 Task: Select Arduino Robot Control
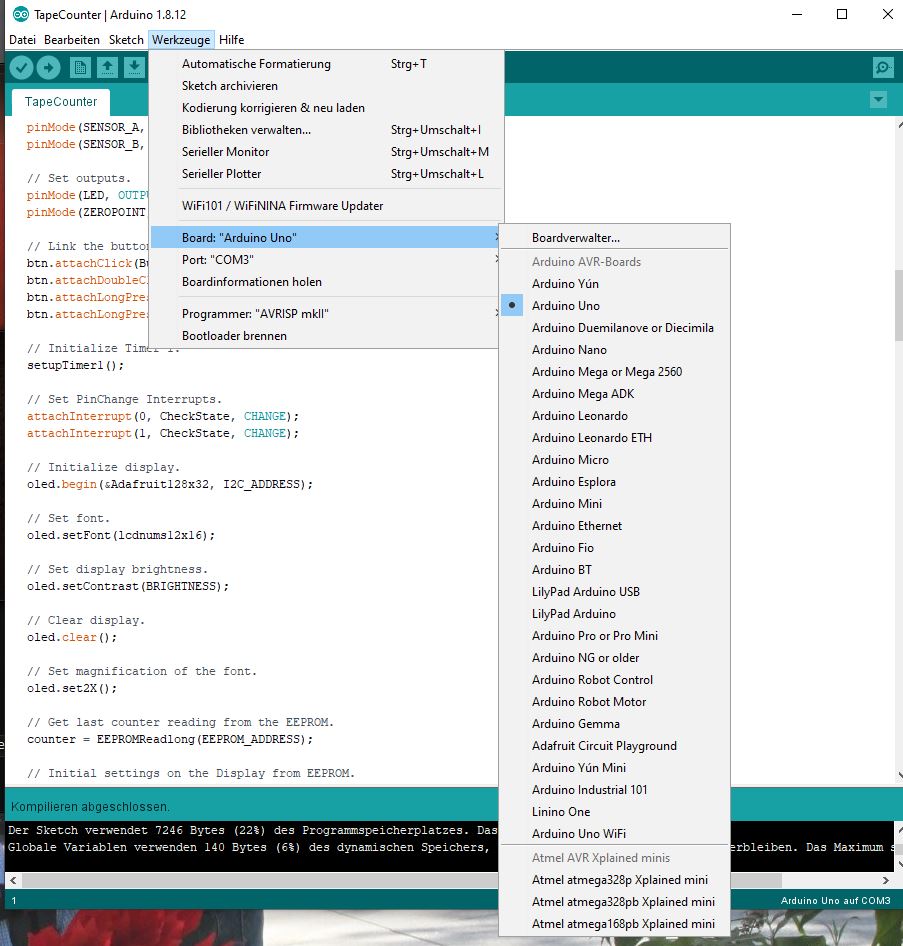615,680
